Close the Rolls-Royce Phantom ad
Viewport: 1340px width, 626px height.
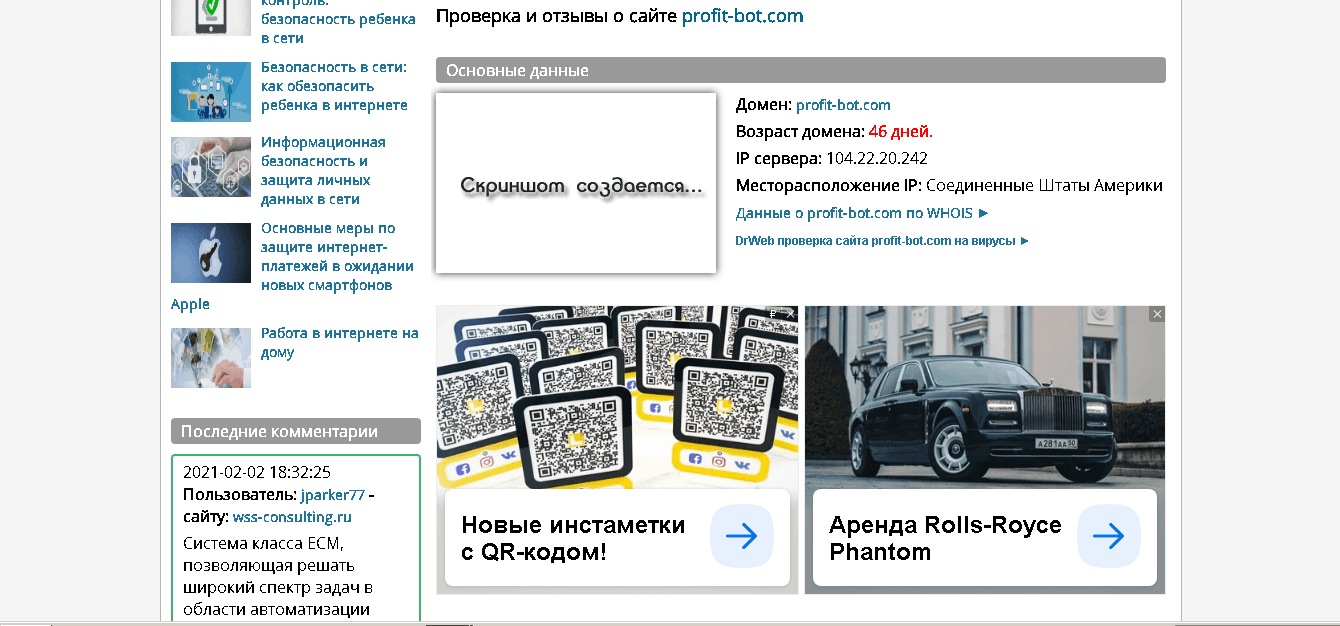(1157, 314)
